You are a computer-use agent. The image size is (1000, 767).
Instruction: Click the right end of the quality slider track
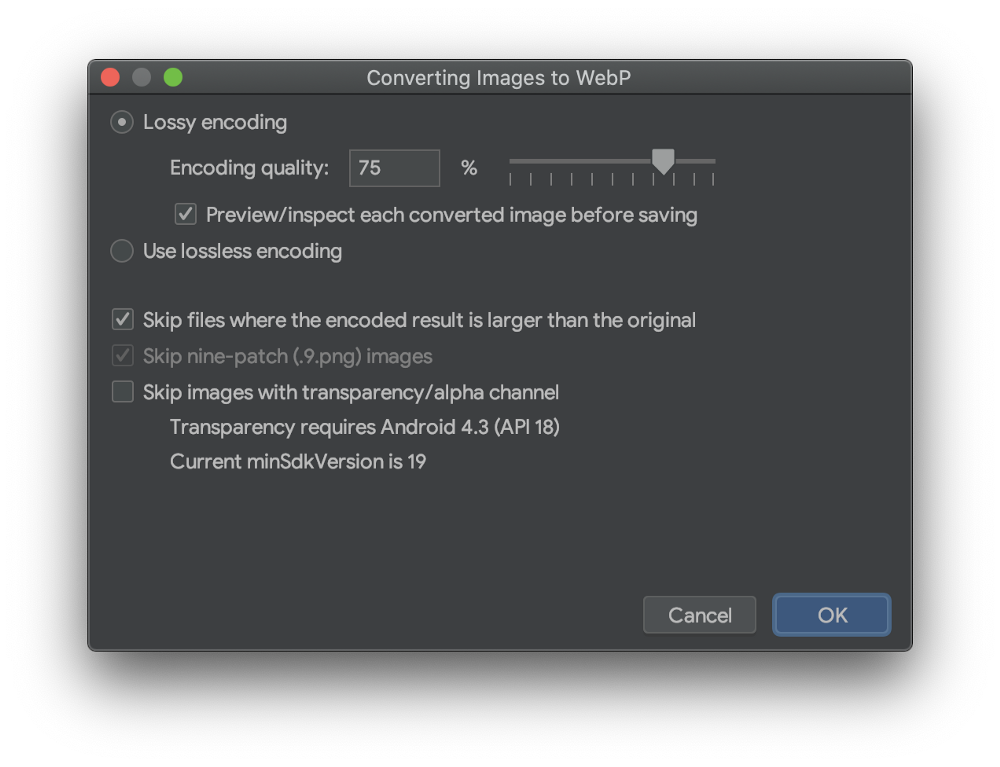pos(712,161)
